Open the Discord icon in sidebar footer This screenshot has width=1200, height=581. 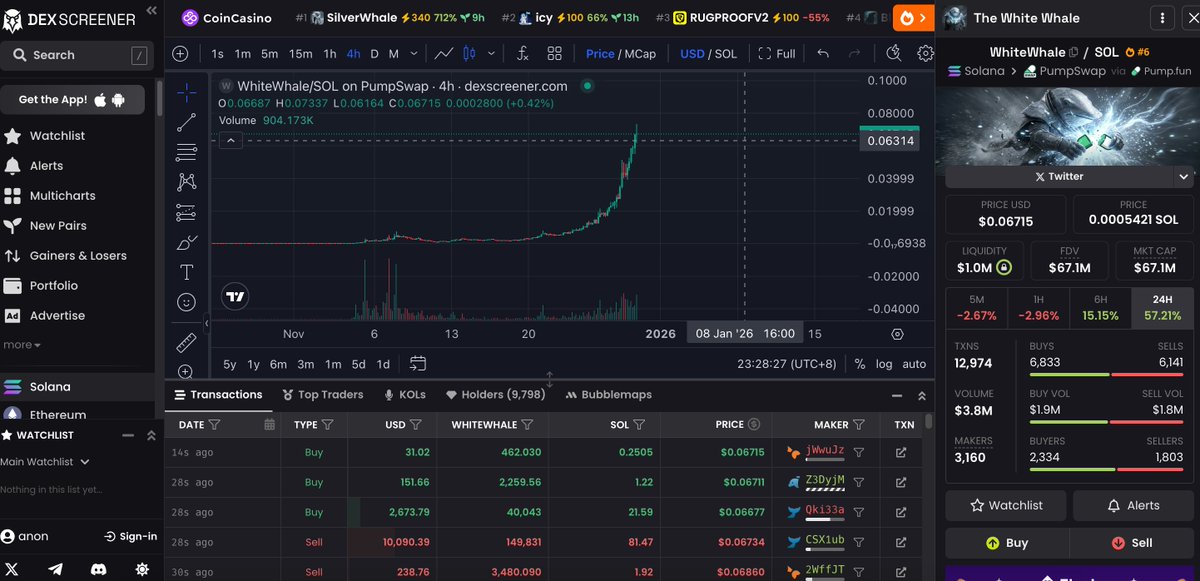point(98,569)
